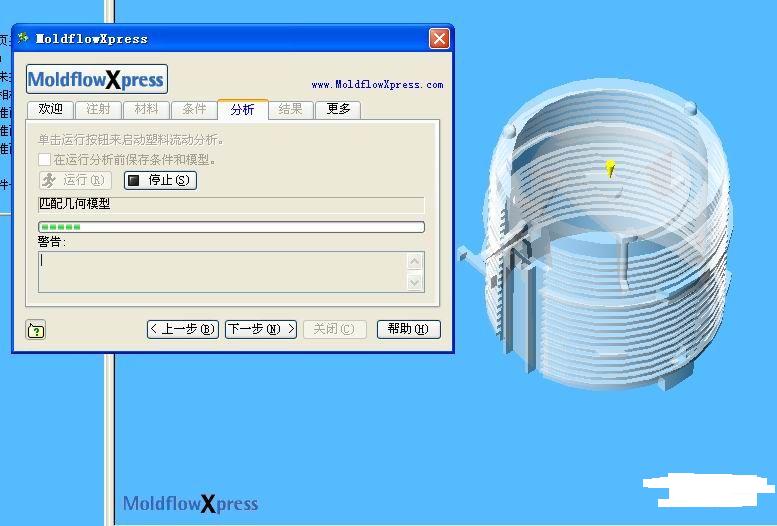The height and width of the screenshot is (526, 777).
Task: Open the 材料 tab
Action: click(x=146, y=109)
